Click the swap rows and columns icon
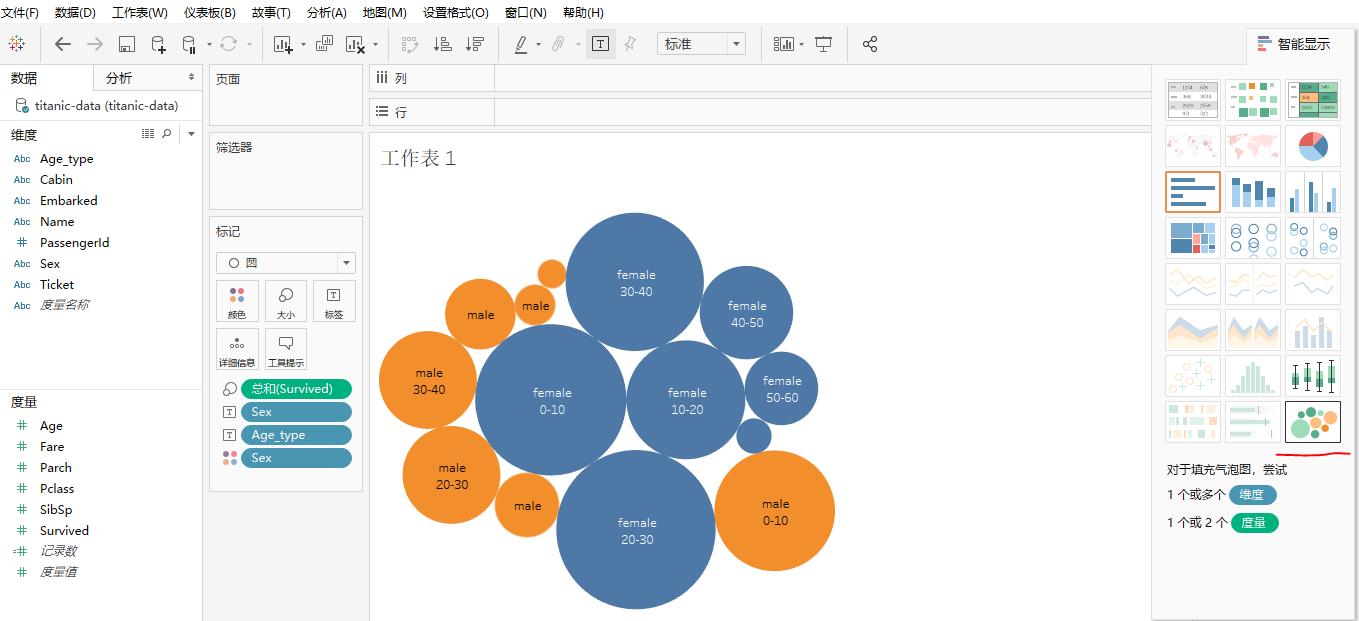Image resolution: width=1359 pixels, height=621 pixels. (x=409, y=44)
